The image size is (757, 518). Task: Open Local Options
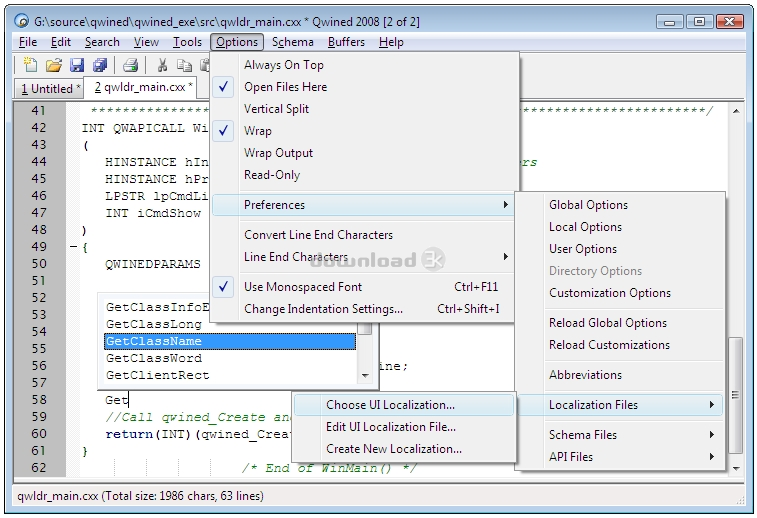point(620,227)
